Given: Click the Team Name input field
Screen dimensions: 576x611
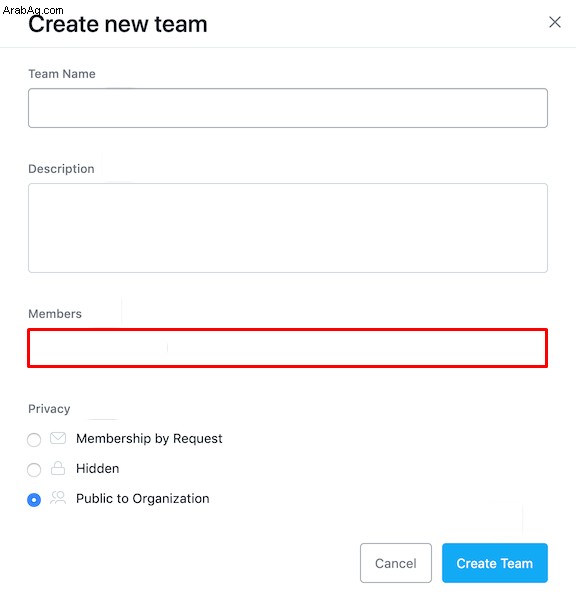Looking at the screenshot, I should point(288,108).
